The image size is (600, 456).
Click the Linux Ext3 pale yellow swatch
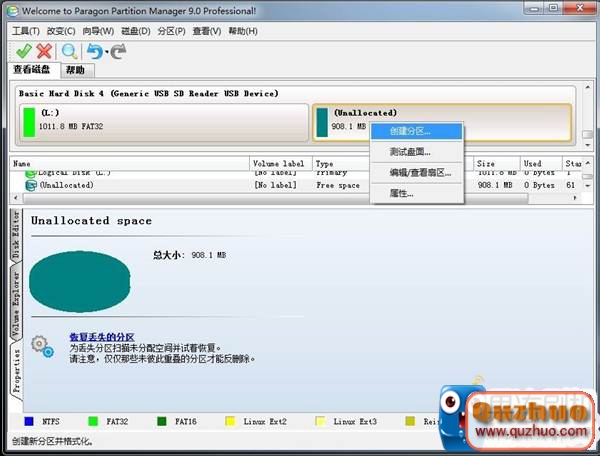(320, 421)
